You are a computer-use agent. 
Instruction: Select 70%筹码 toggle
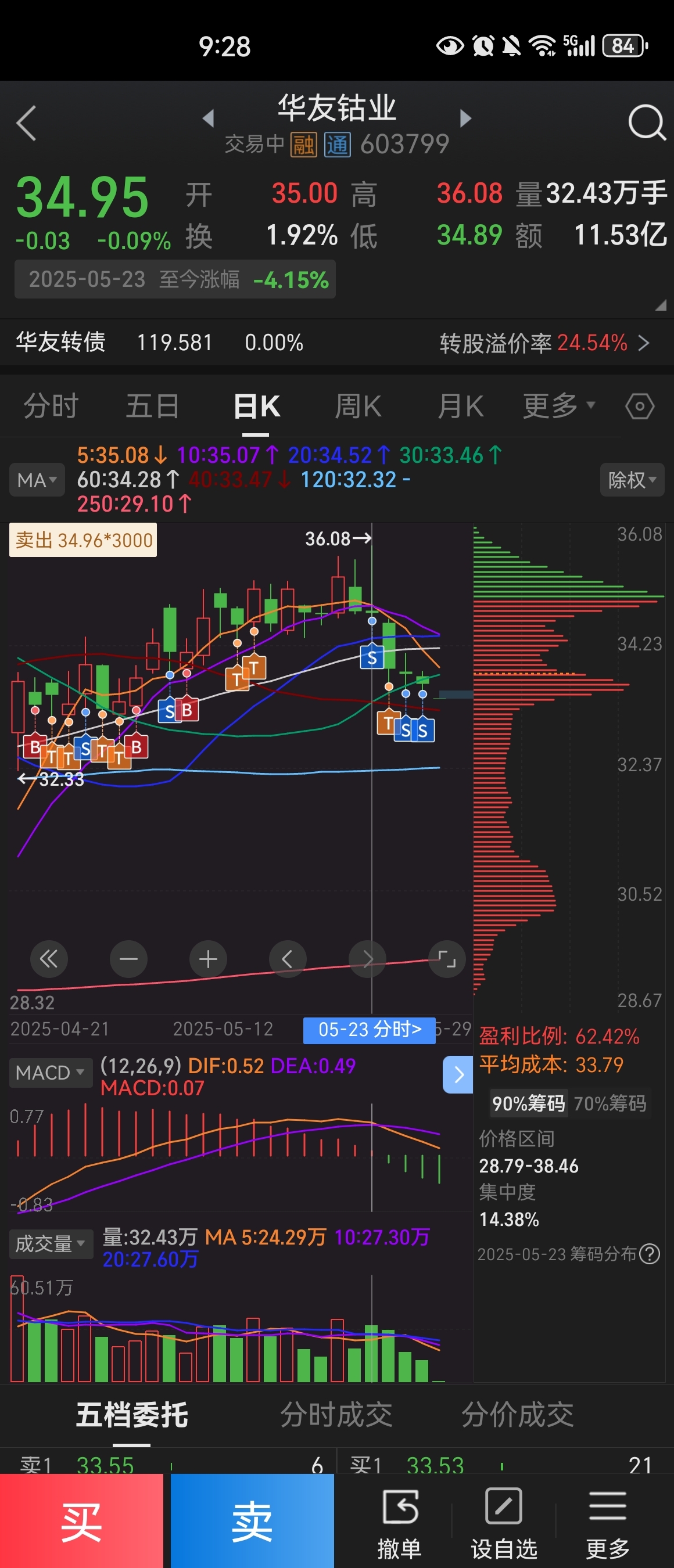(x=610, y=1103)
